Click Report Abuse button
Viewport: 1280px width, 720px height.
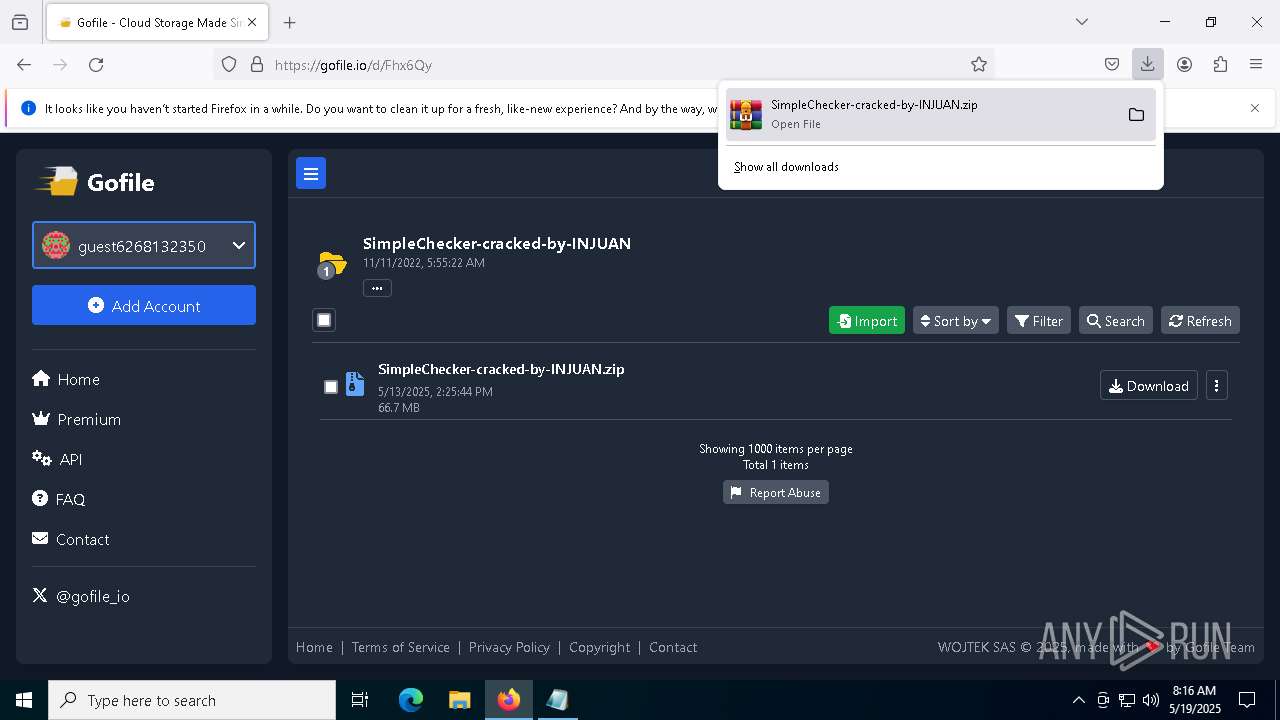click(x=776, y=492)
